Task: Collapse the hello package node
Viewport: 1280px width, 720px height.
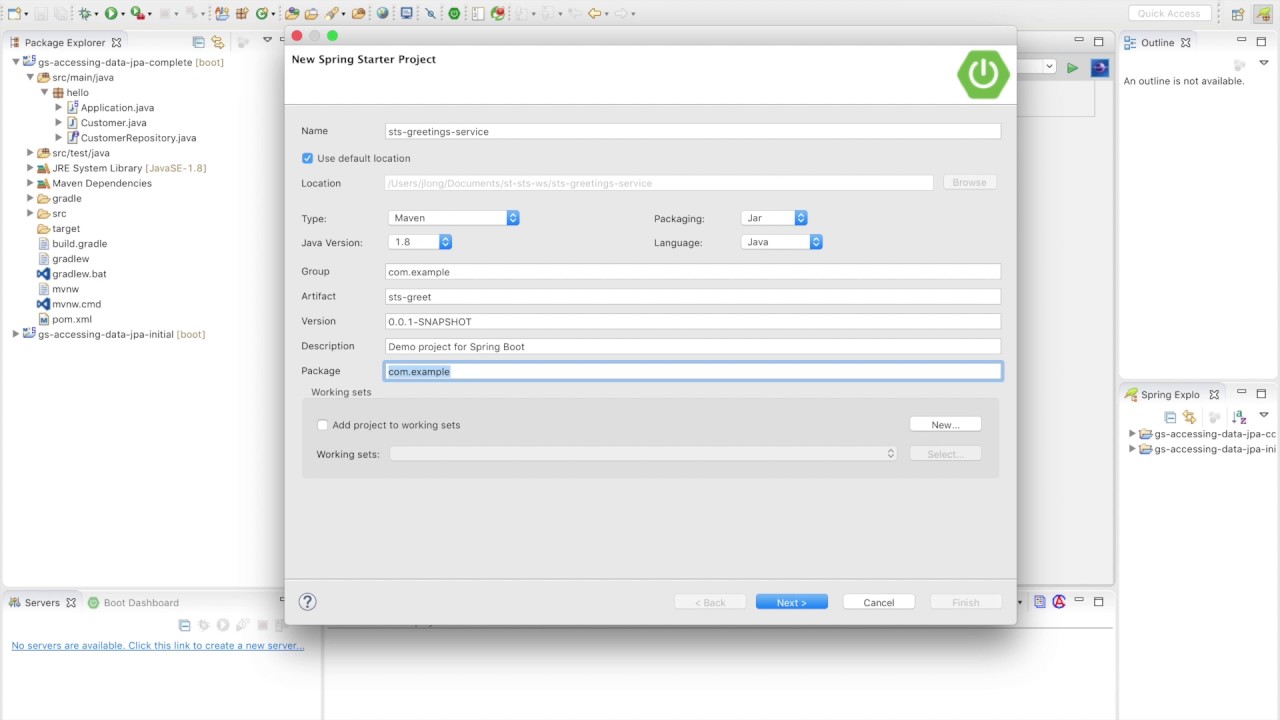Action: coord(45,92)
